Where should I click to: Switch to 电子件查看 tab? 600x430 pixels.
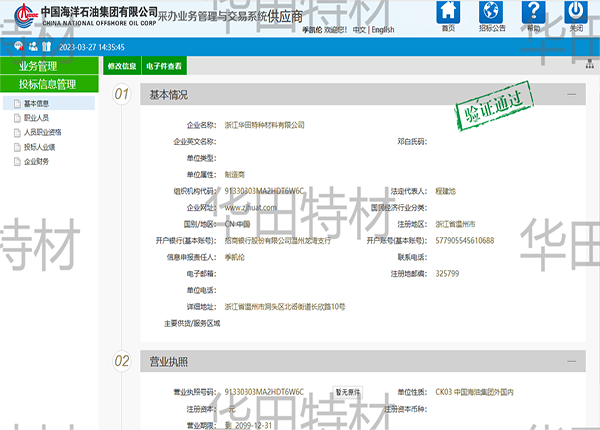point(164,66)
